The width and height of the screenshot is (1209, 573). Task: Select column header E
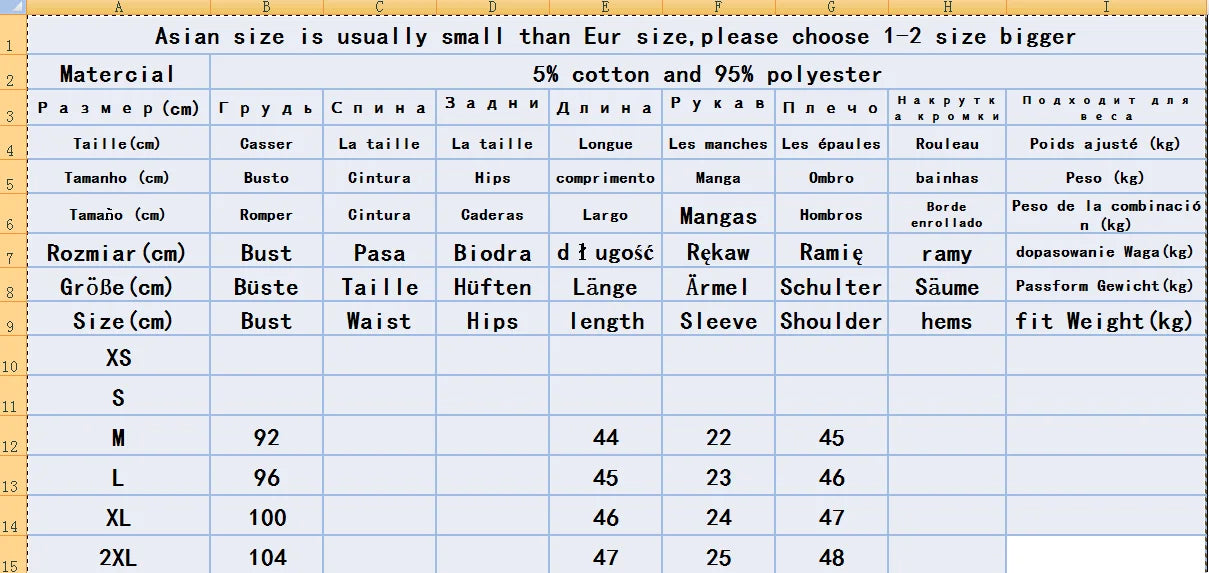[x=605, y=7]
